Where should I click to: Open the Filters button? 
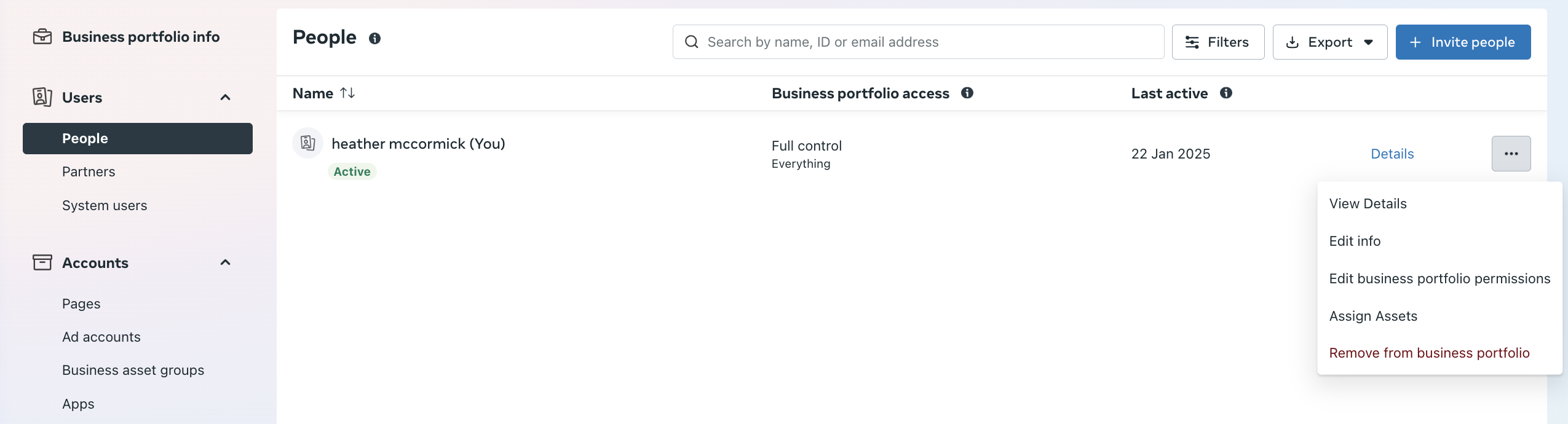1218,42
